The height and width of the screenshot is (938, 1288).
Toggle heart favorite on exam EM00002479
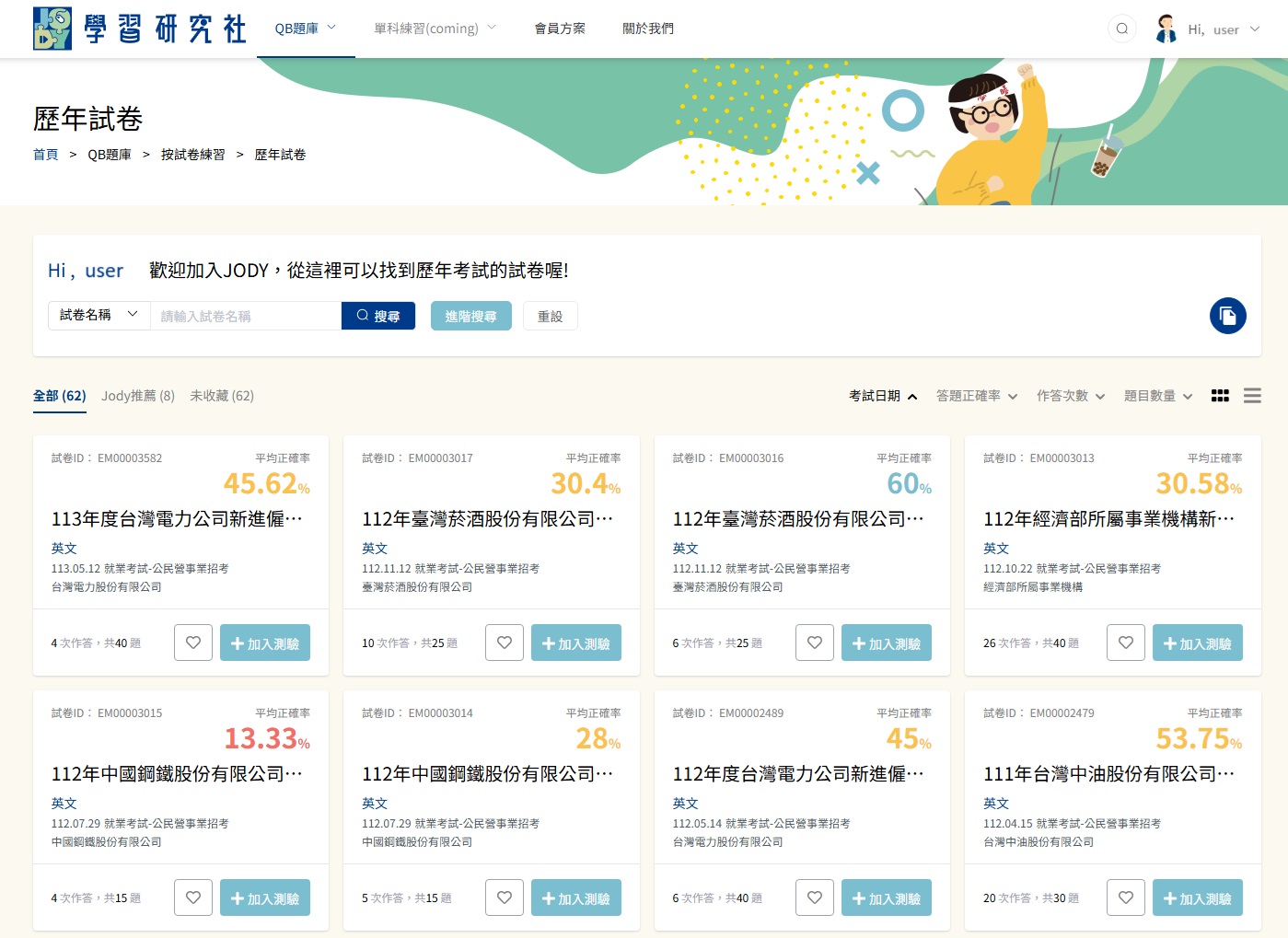click(1125, 897)
